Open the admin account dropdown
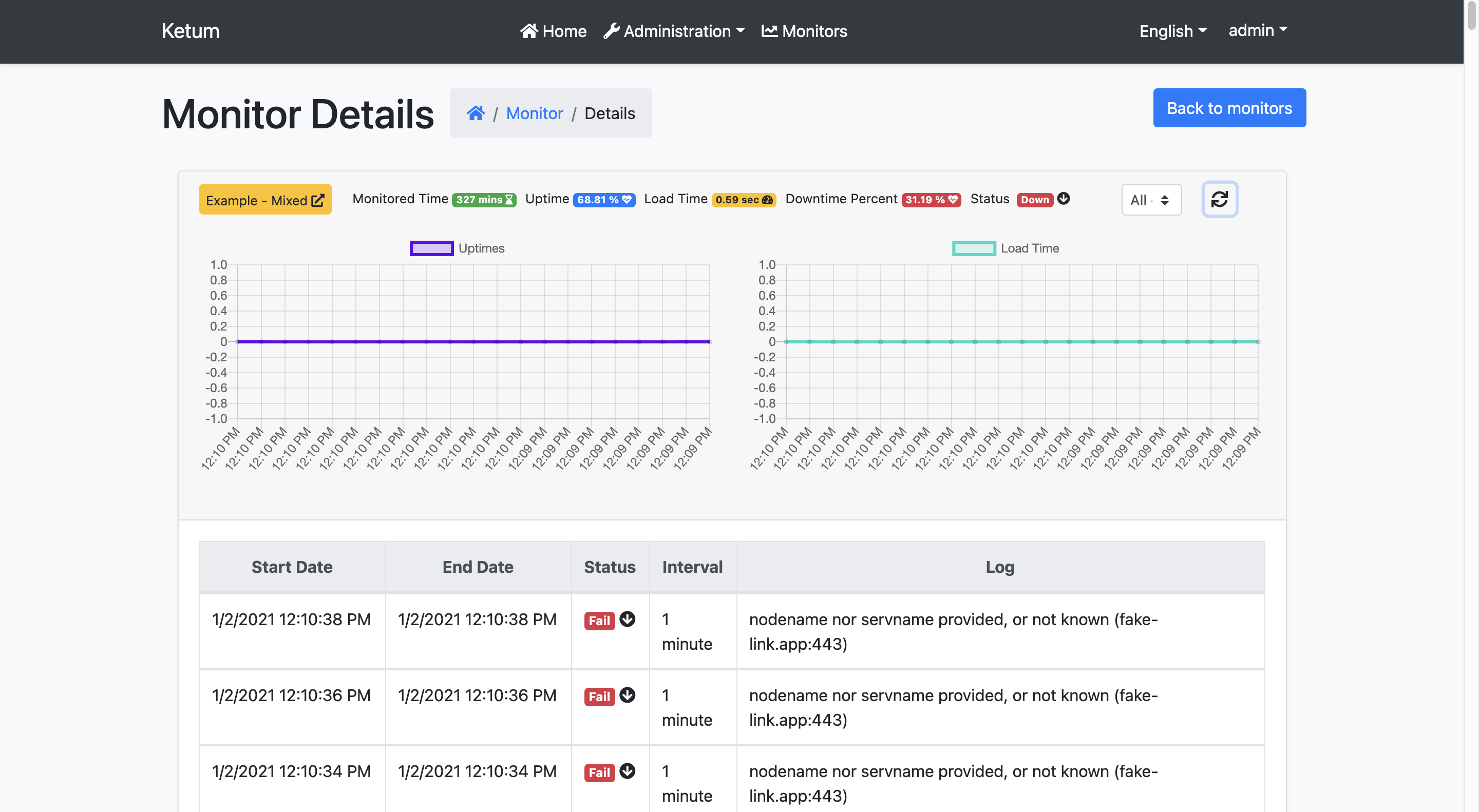This screenshot has width=1479, height=812. point(1257,31)
